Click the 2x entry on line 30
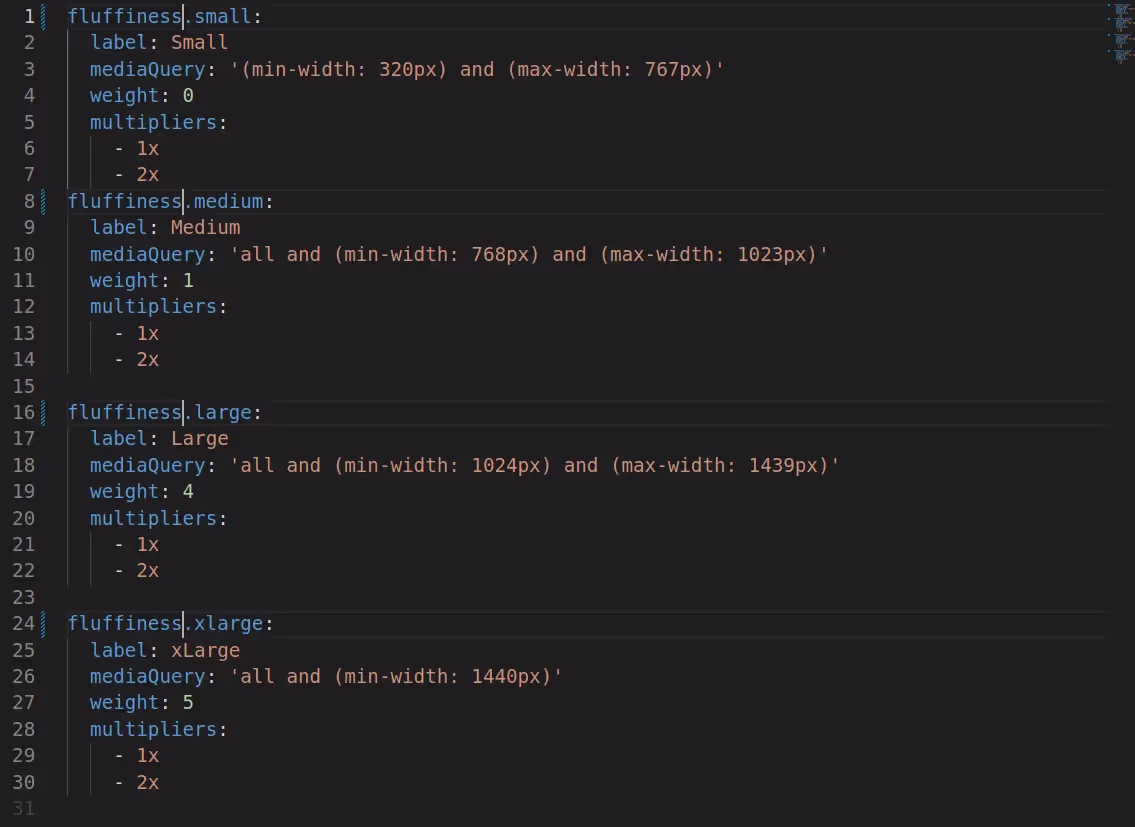 pos(148,782)
